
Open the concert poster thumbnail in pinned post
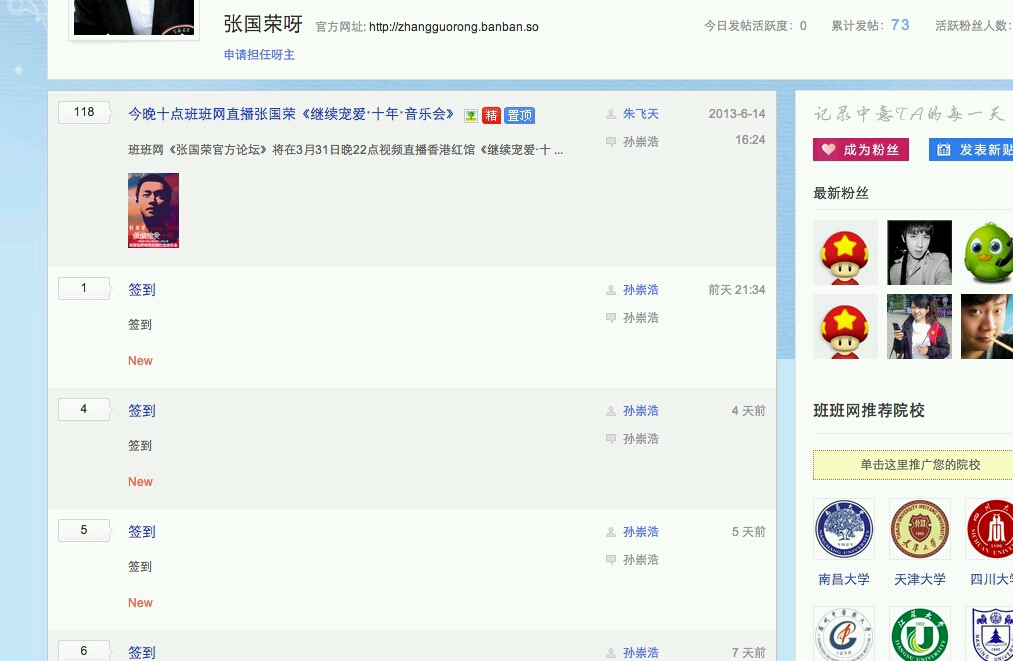(x=153, y=211)
